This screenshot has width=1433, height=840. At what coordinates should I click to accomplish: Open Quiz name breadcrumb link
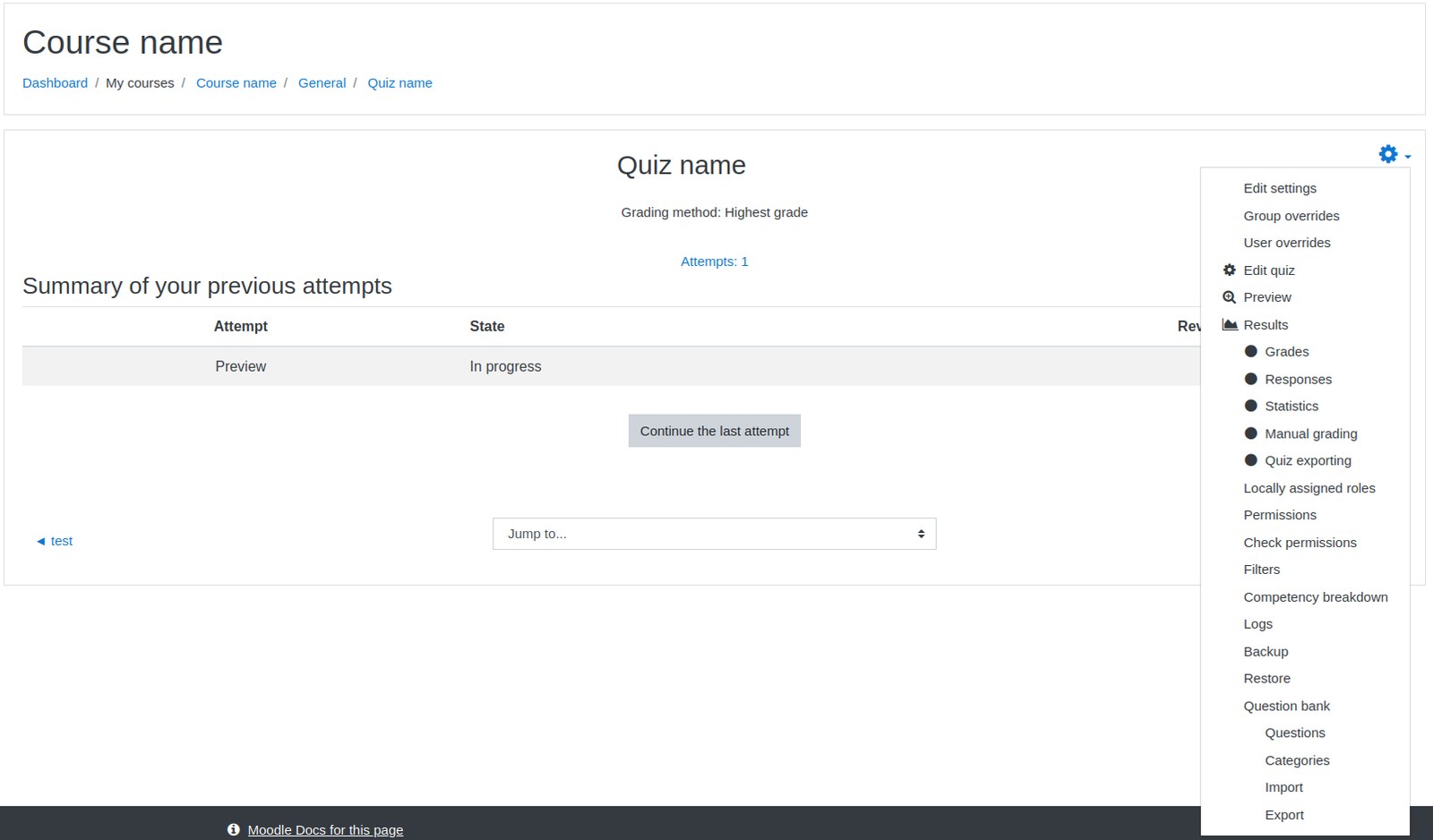pyautogui.click(x=399, y=83)
